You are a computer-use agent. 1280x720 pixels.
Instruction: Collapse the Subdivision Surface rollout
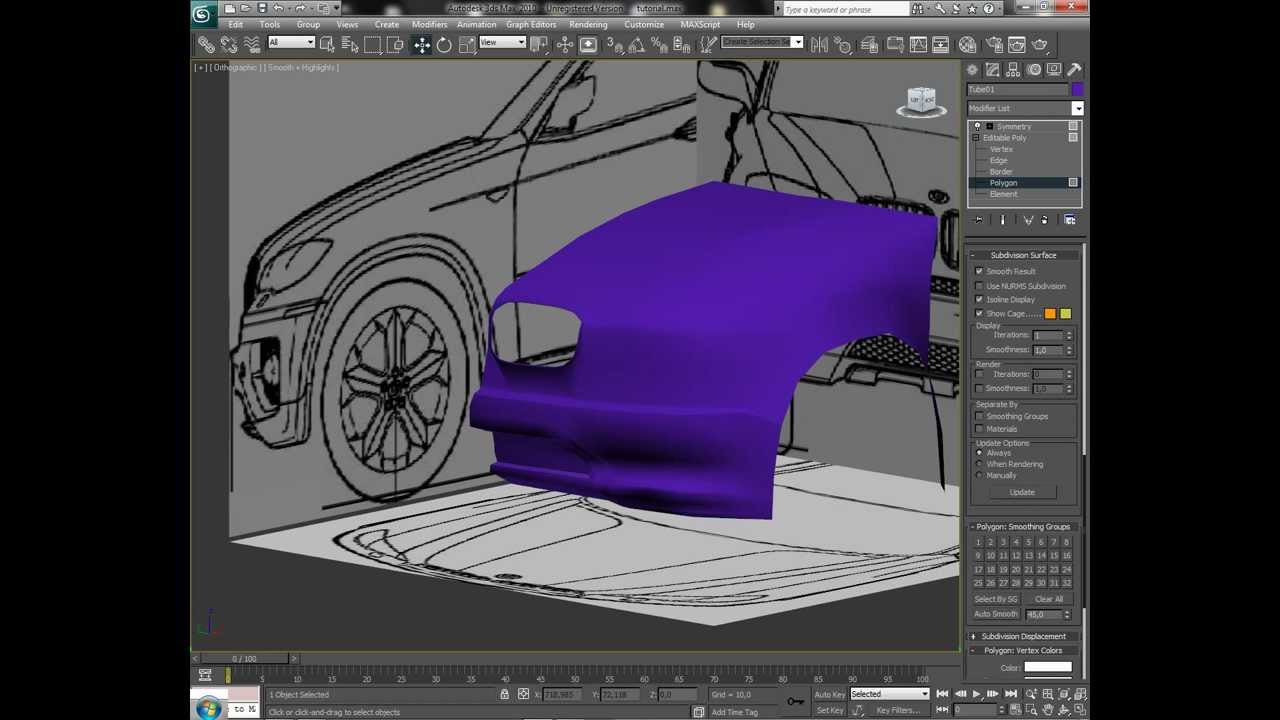[1022, 255]
